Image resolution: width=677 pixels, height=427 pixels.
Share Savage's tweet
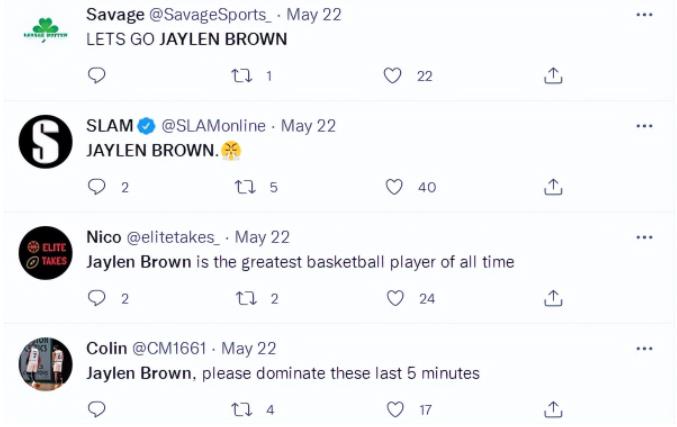(x=553, y=76)
